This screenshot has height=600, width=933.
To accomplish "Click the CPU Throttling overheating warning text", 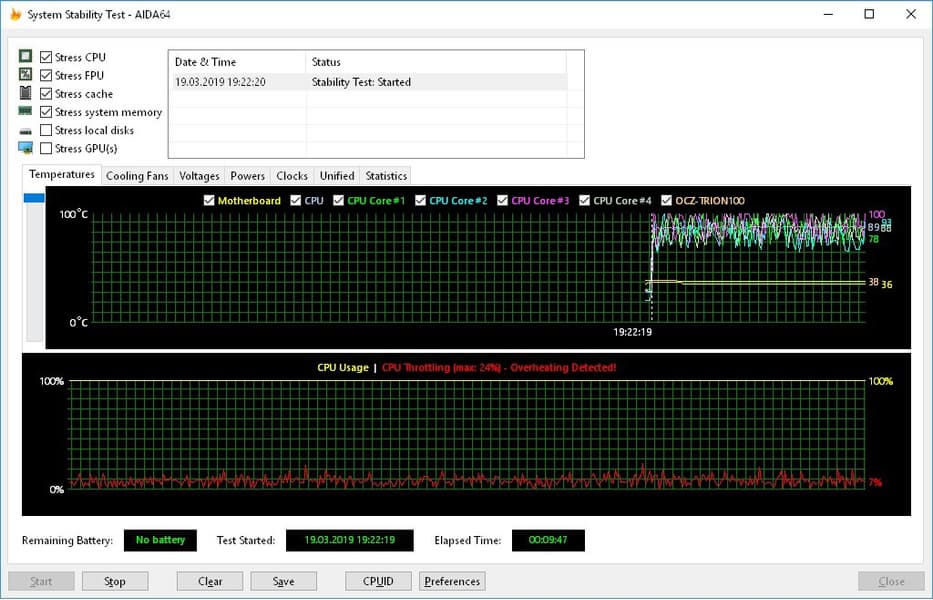I will 499,368.
